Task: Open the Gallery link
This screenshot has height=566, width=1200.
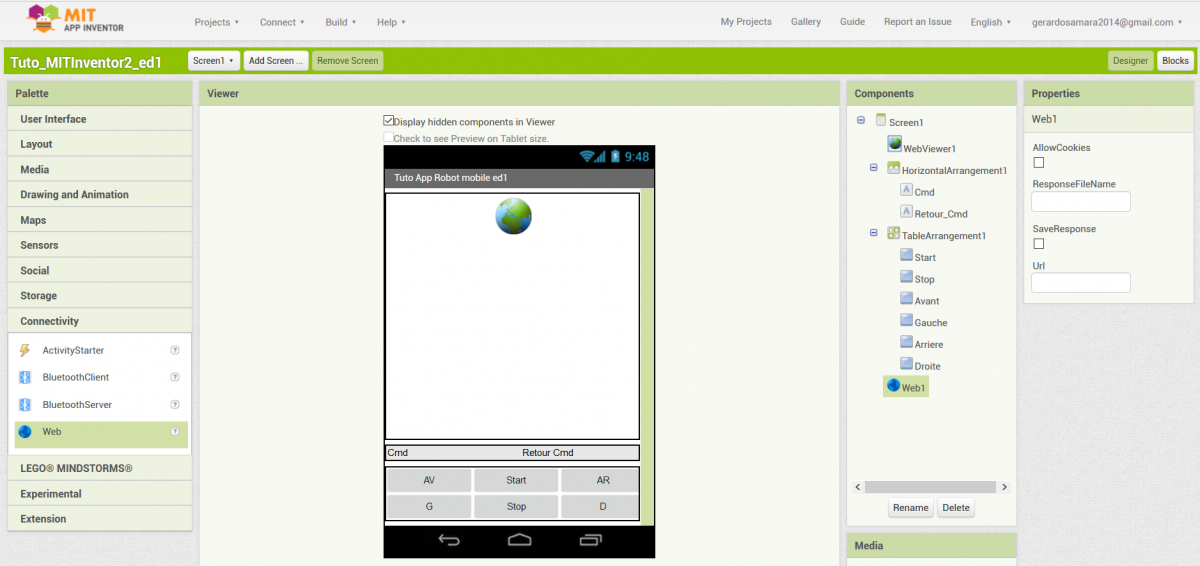Action: coord(806,22)
